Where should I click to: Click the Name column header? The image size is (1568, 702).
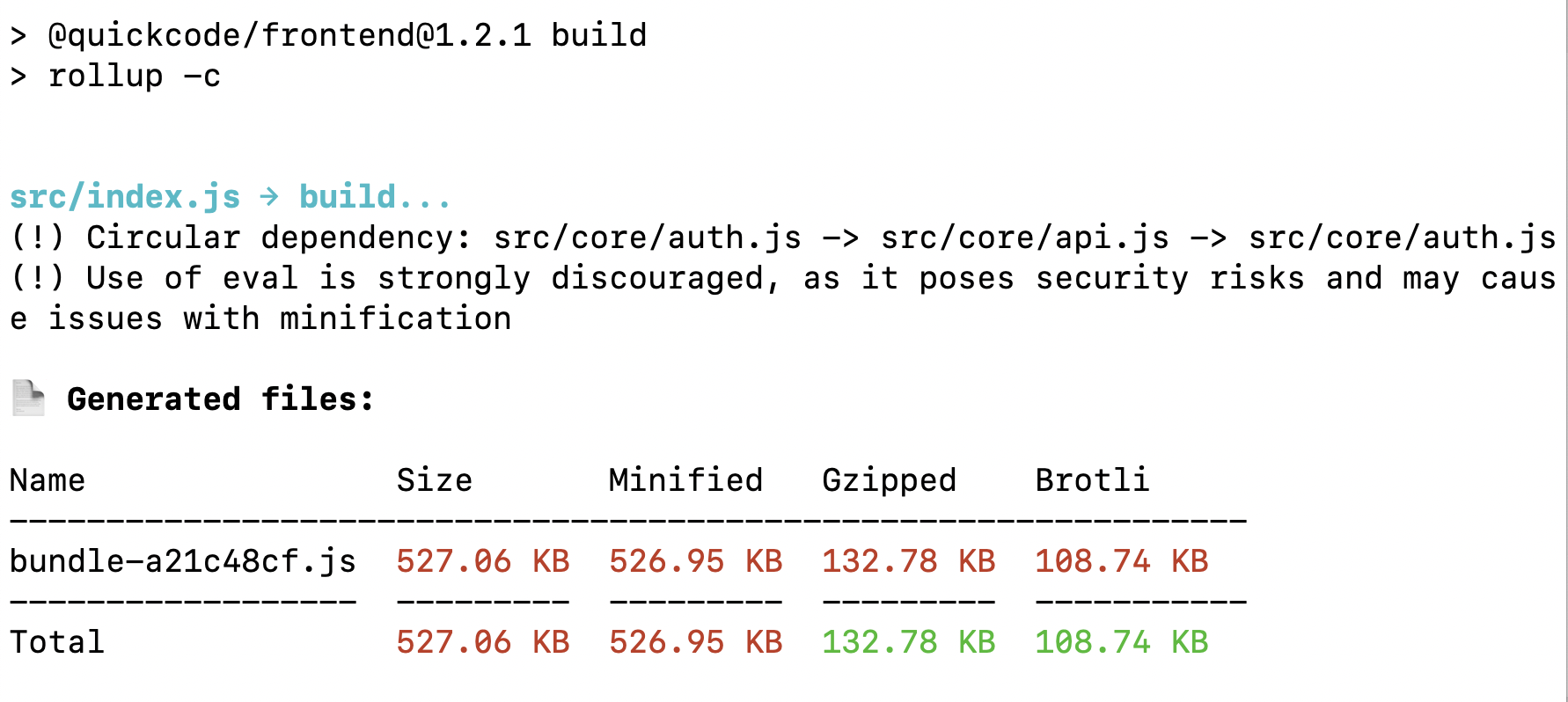[x=48, y=480]
